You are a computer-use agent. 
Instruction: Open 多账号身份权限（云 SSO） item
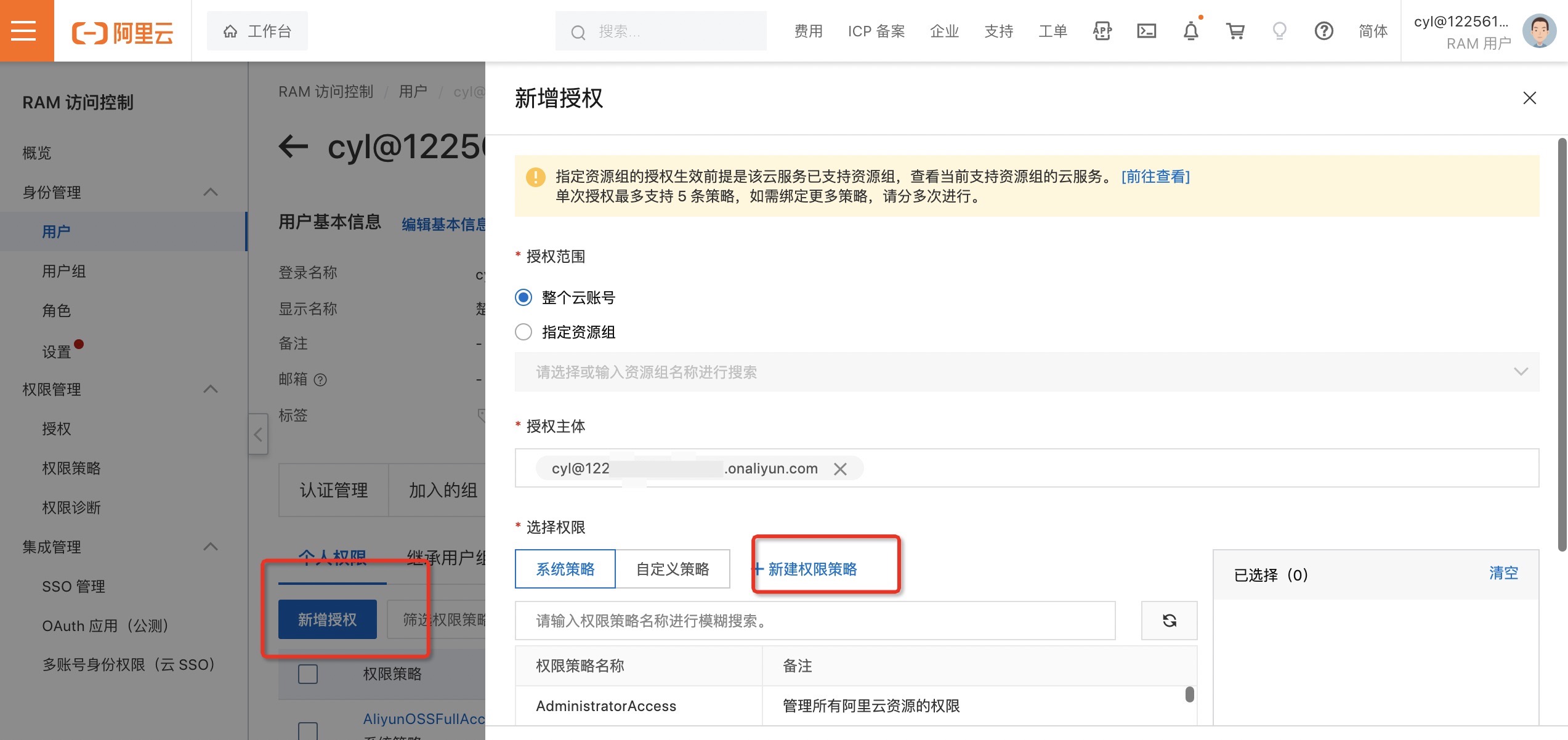click(128, 665)
